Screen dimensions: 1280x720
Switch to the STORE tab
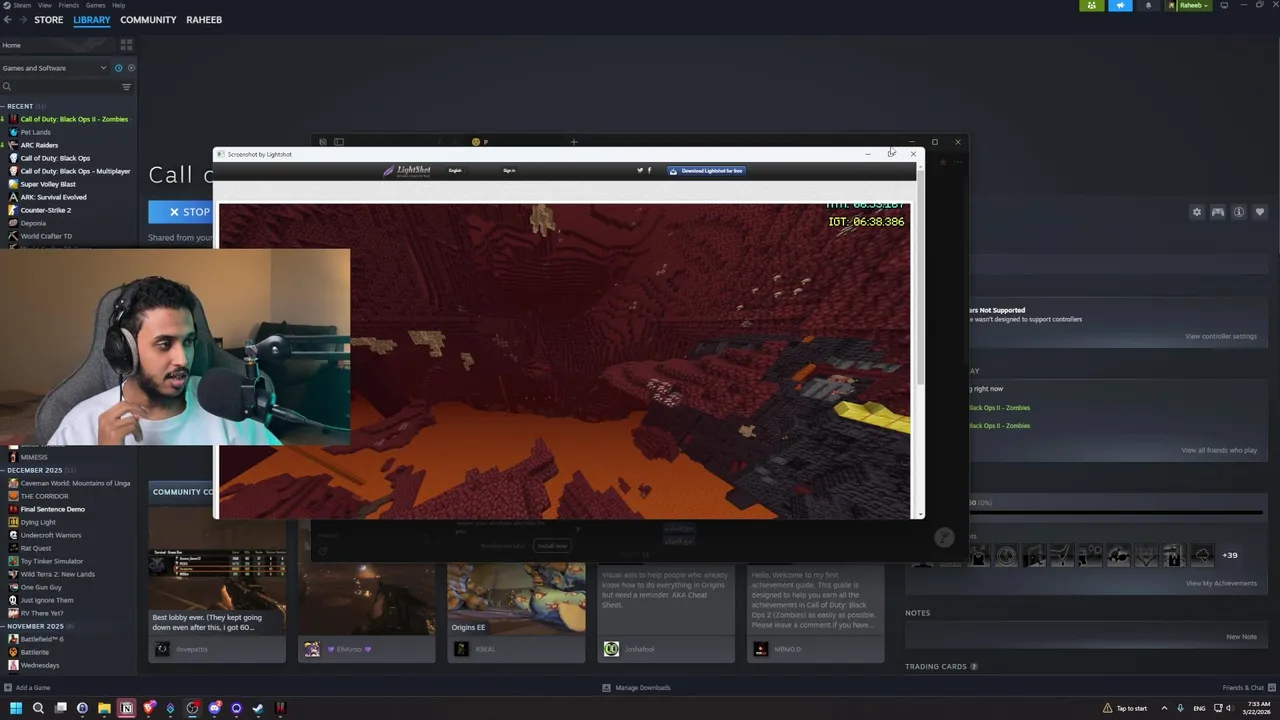(x=48, y=20)
